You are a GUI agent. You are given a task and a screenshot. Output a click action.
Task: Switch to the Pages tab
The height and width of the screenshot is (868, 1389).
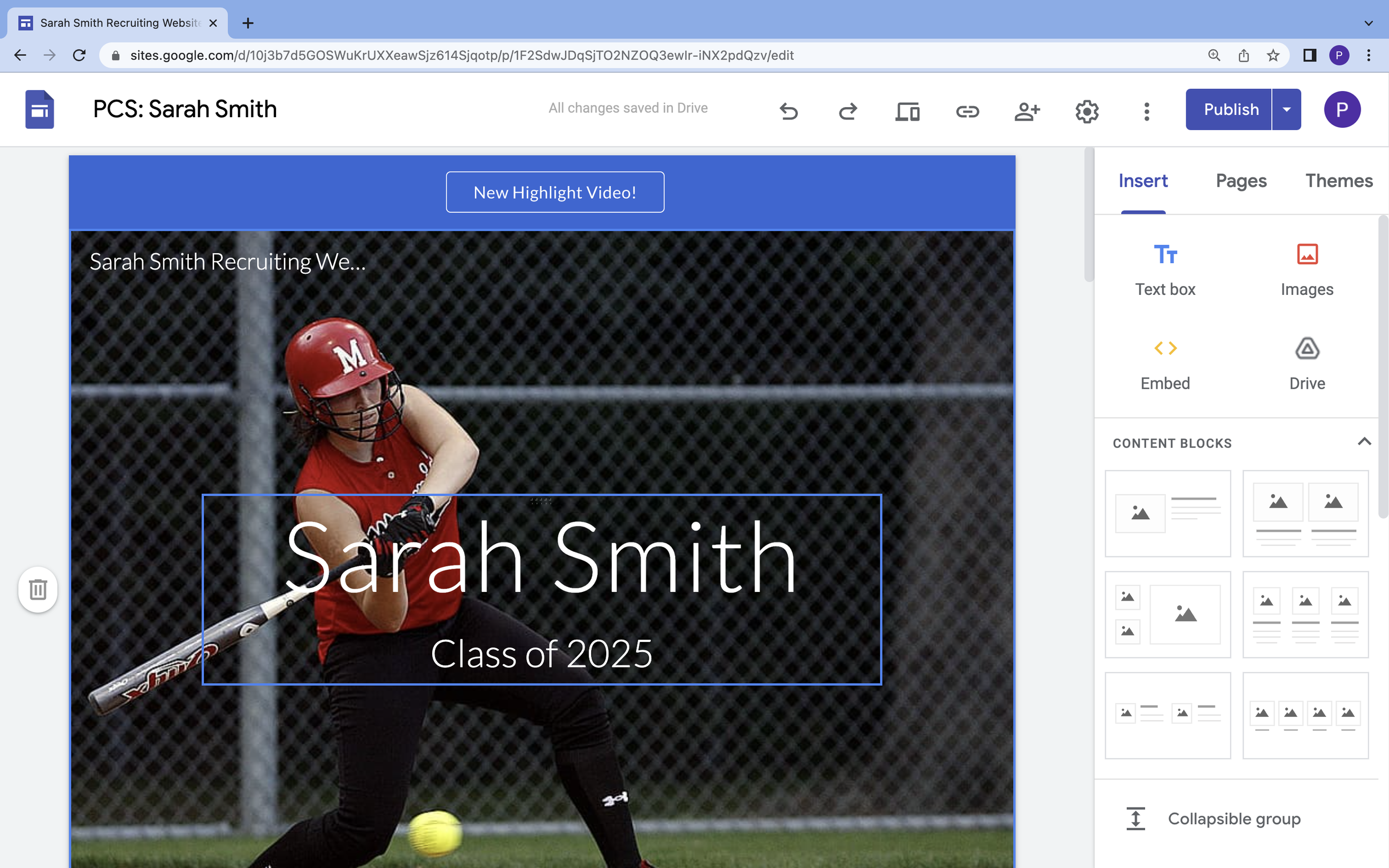click(1241, 181)
